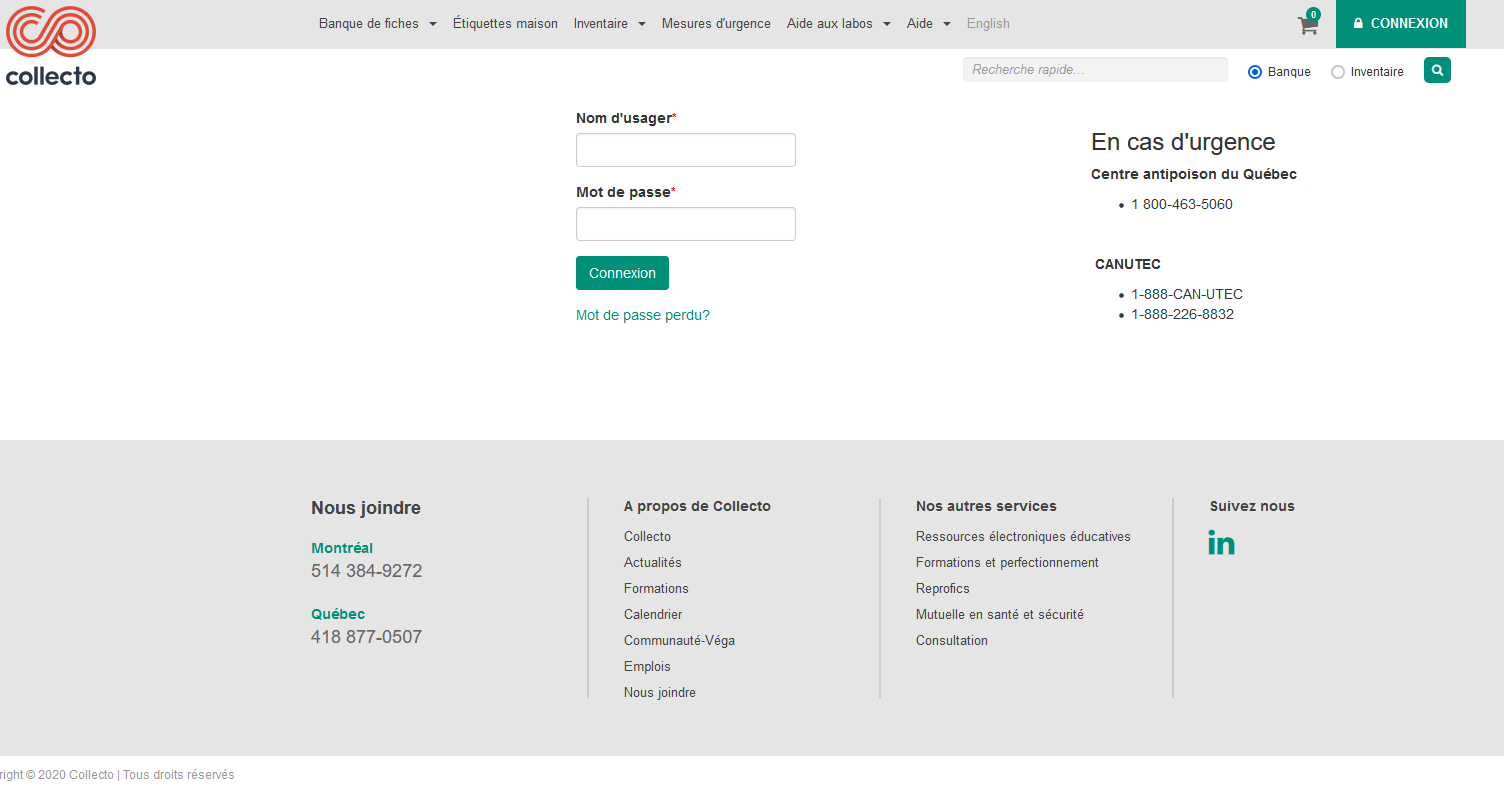Click the Collecto logo

click(51, 45)
